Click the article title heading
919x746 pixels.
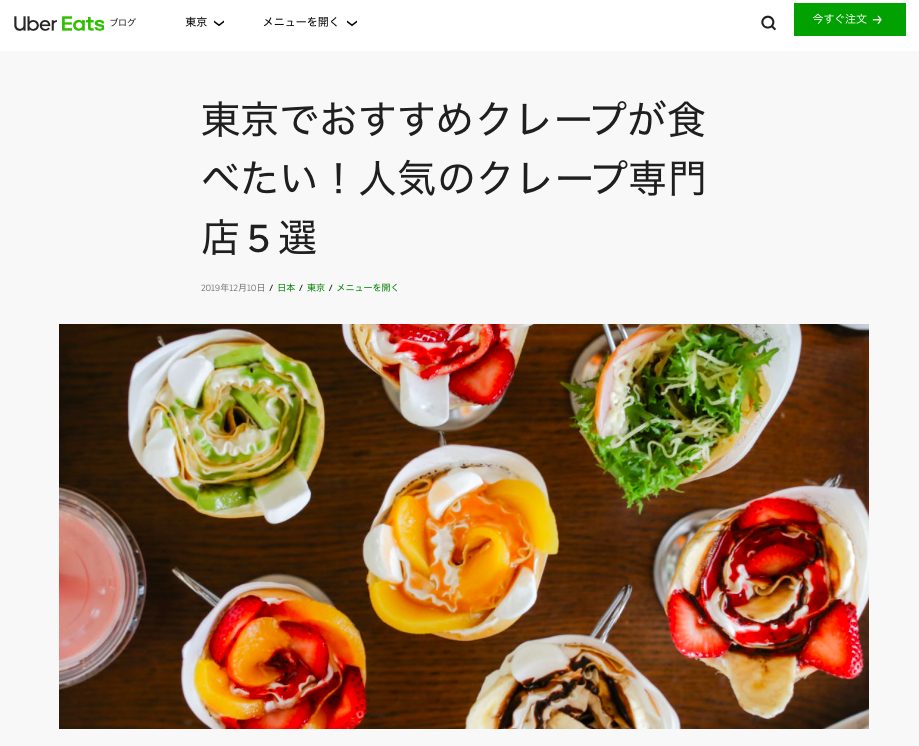(452, 178)
